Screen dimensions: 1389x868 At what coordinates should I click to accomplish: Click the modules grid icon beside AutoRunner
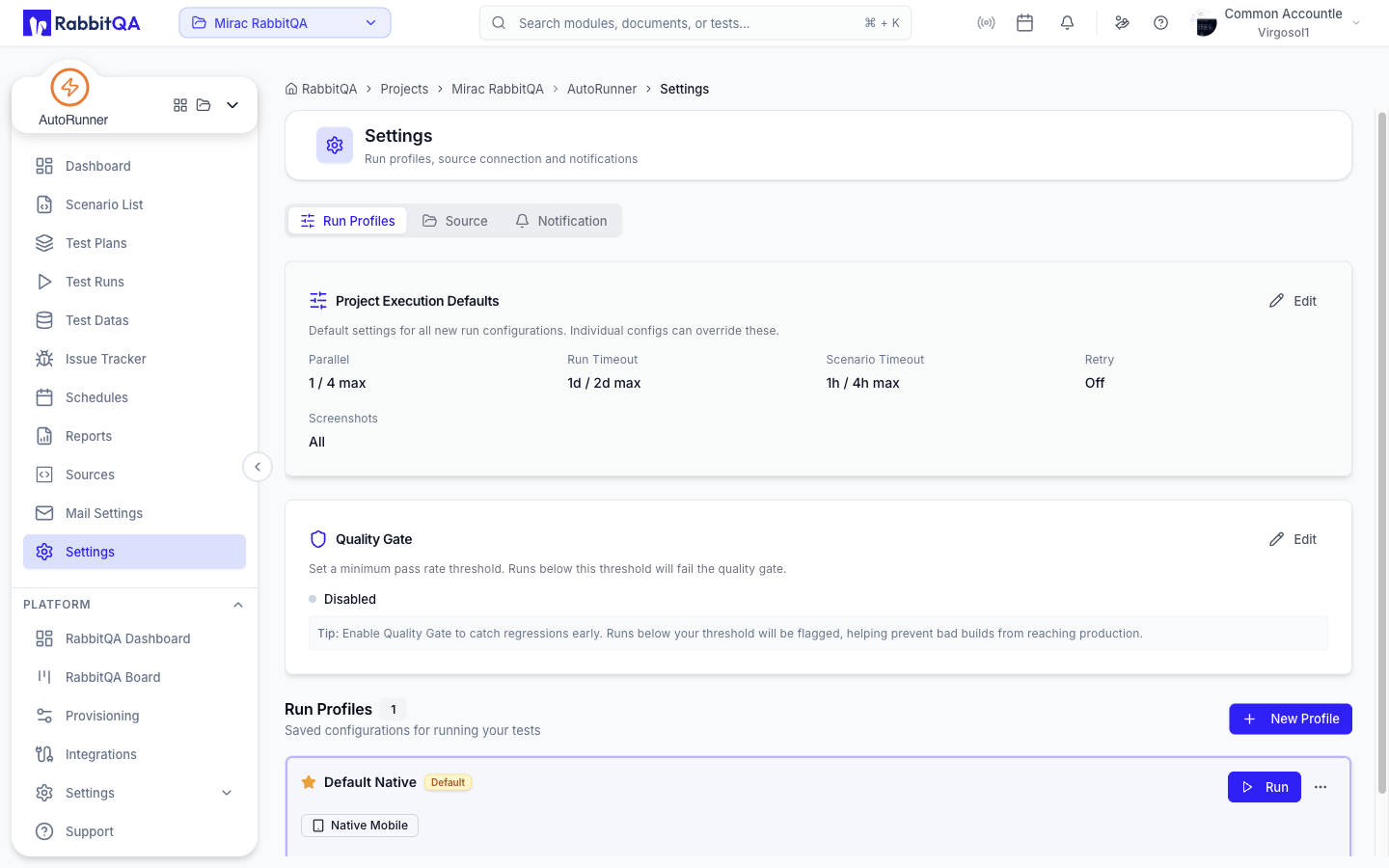[x=180, y=105]
